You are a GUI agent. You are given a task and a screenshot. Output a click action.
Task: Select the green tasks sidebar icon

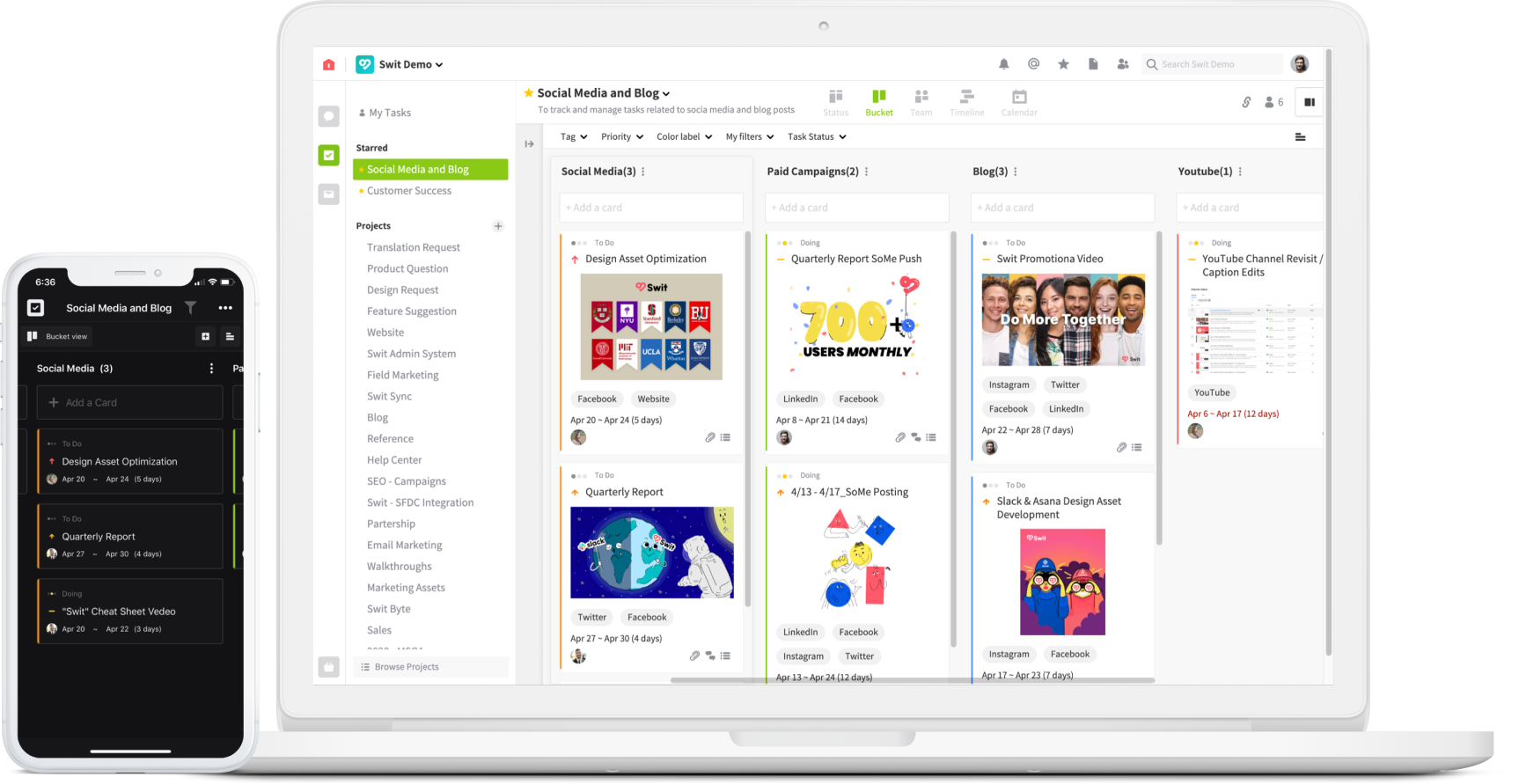[x=329, y=155]
